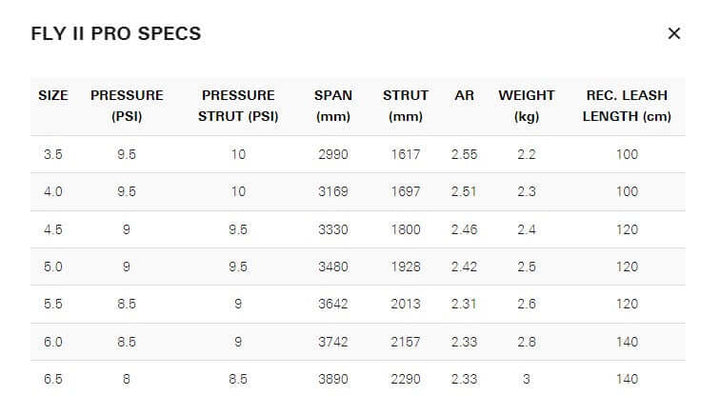Select strut value 2290
Viewport: 720px width, 415px height.
tap(405, 380)
